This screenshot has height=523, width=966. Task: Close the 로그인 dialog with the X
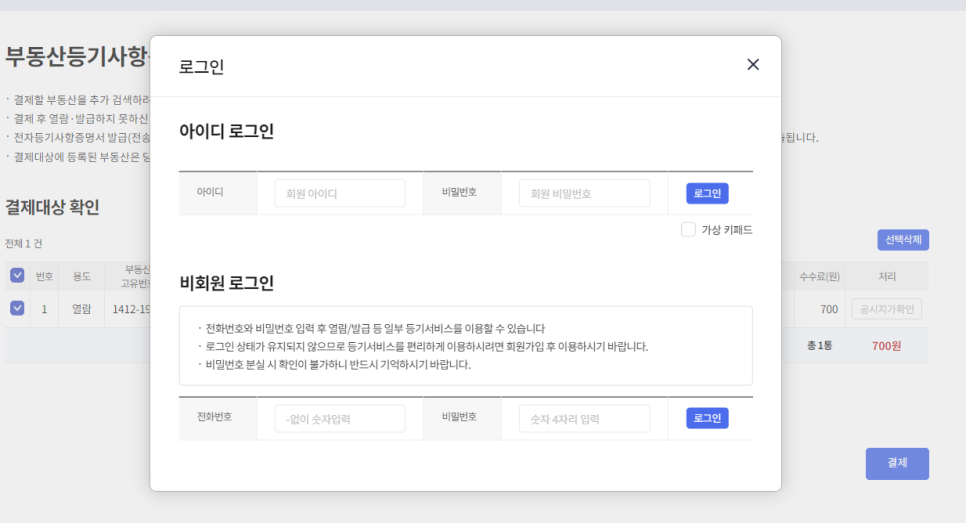753,65
